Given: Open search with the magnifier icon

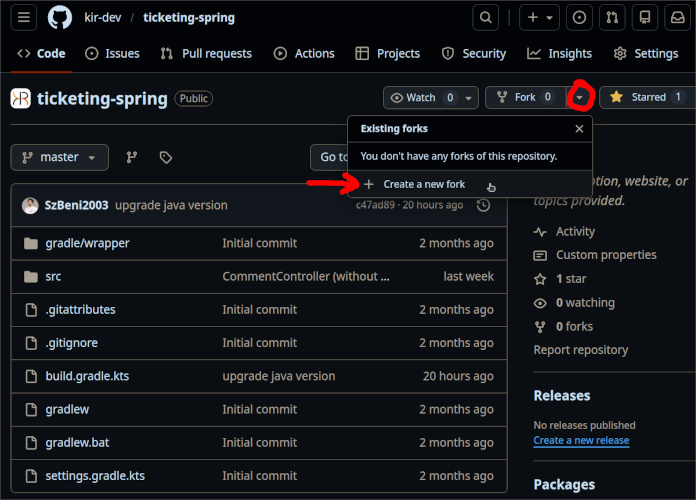Looking at the screenshot, I should coord(486,17).
